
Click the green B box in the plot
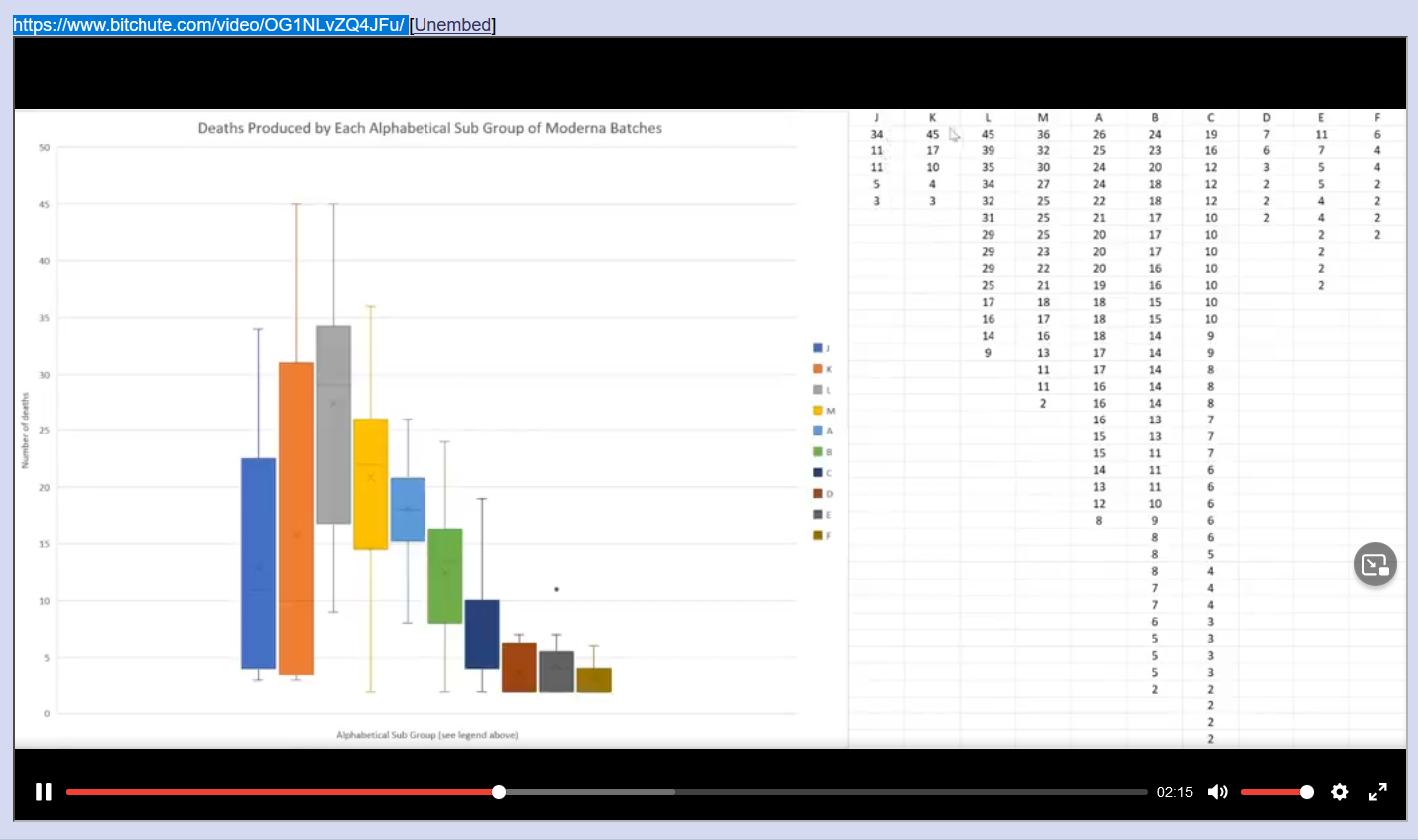point(445,576)
